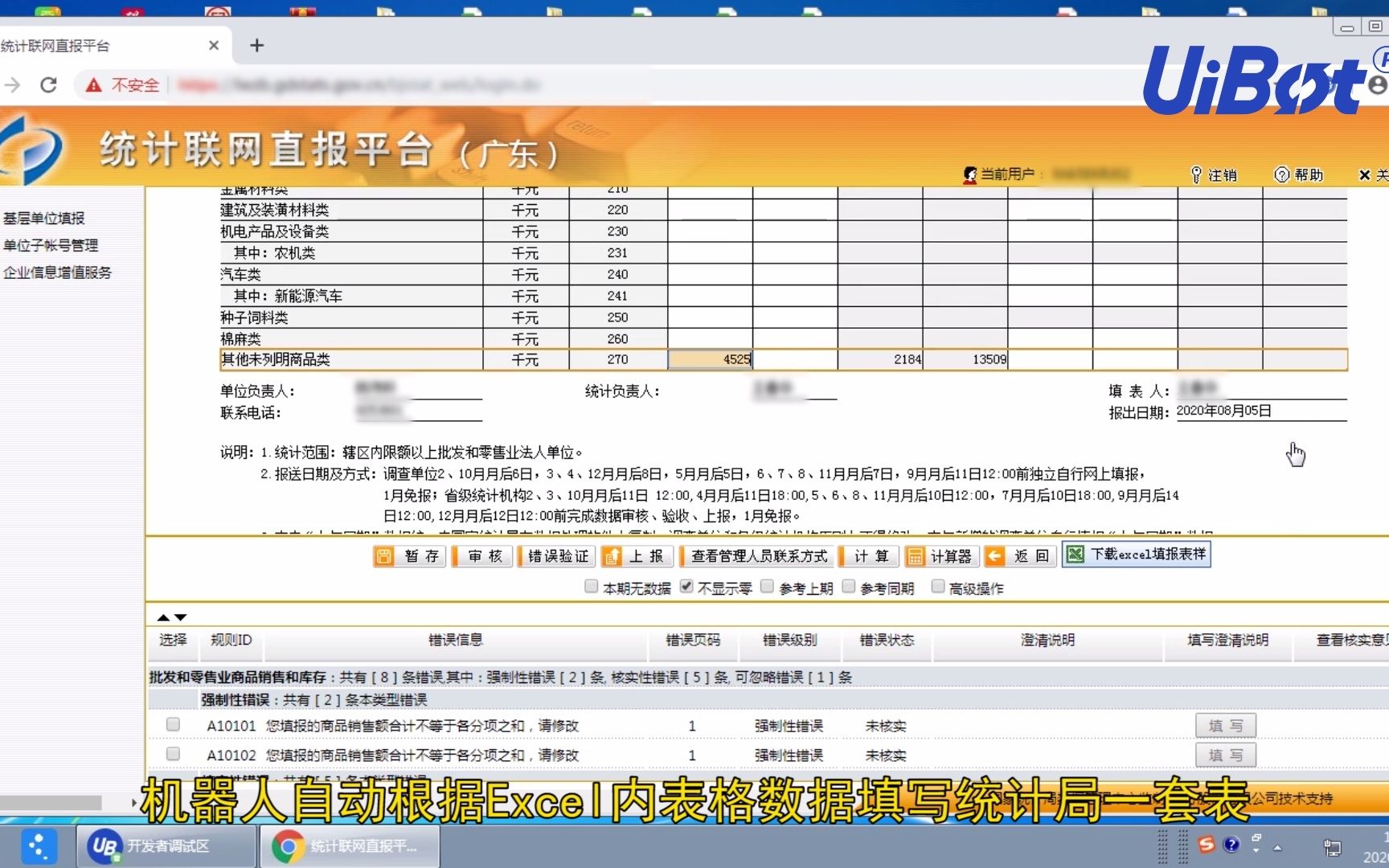Collapse error list with up triangle
1389x868 pixels.
point(165,617)
